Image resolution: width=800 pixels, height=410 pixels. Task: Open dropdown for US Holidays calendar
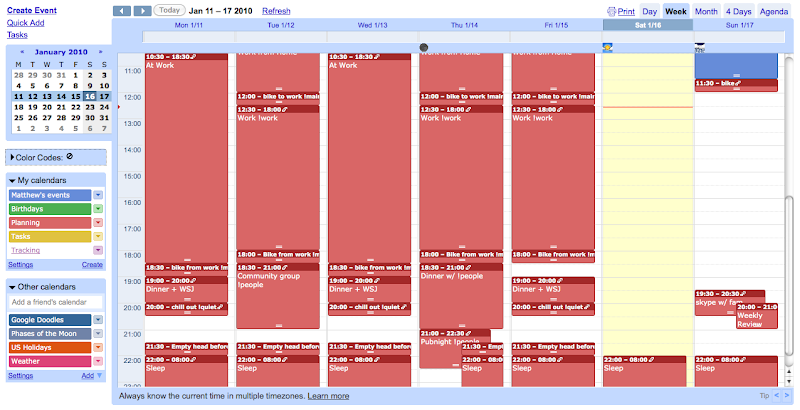click(98, 347)
